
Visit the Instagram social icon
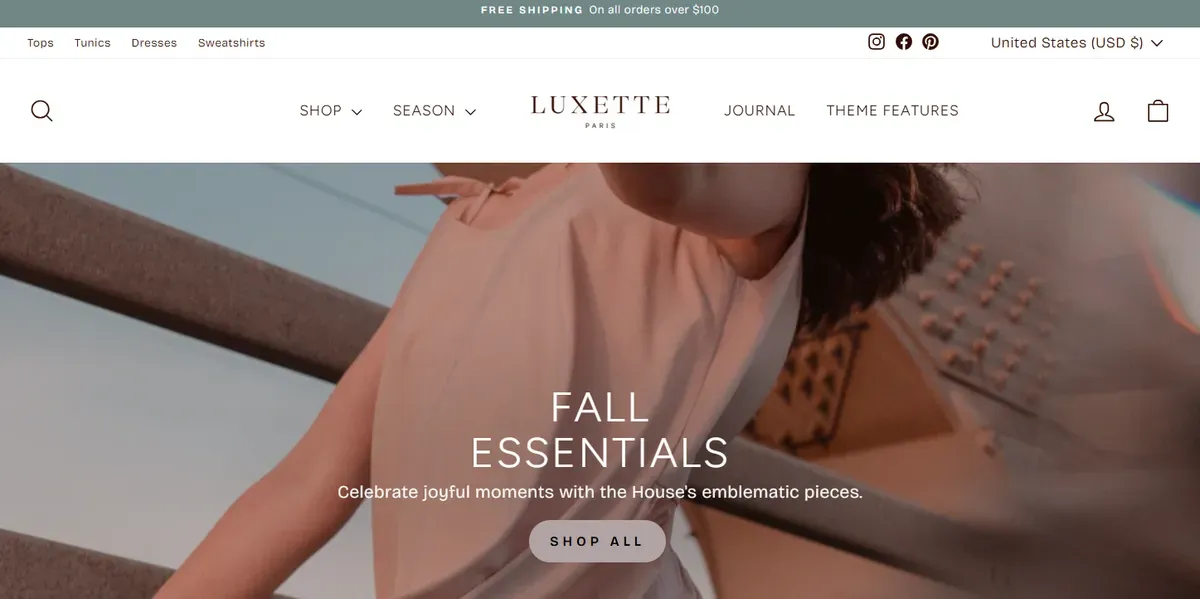[x=876, y=42]
